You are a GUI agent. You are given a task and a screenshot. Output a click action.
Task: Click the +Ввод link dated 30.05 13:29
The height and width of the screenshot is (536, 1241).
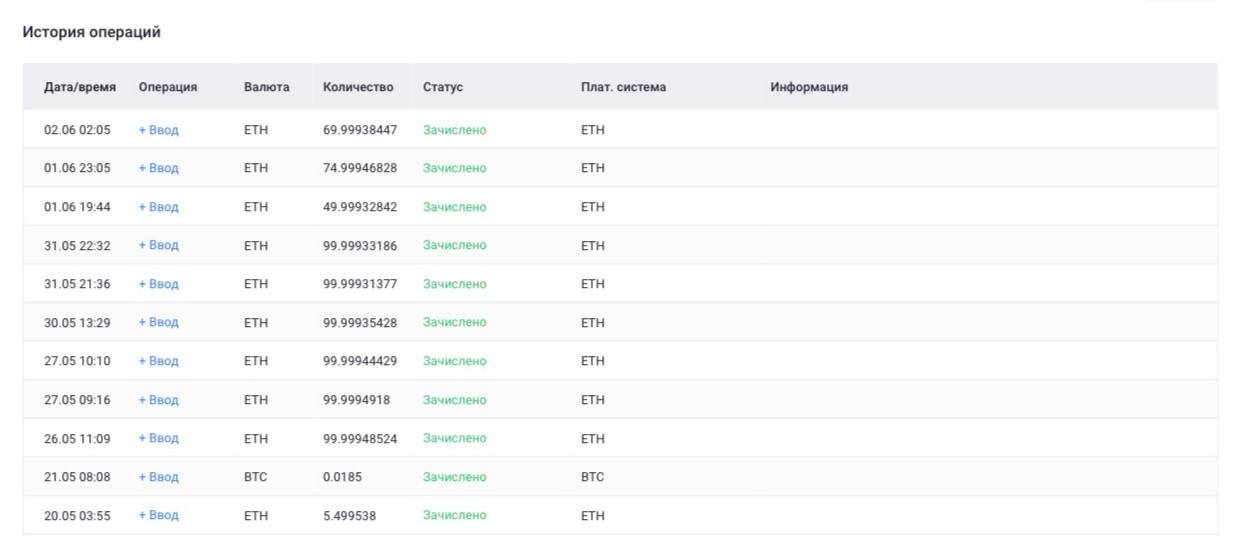[x=158, y=322]
